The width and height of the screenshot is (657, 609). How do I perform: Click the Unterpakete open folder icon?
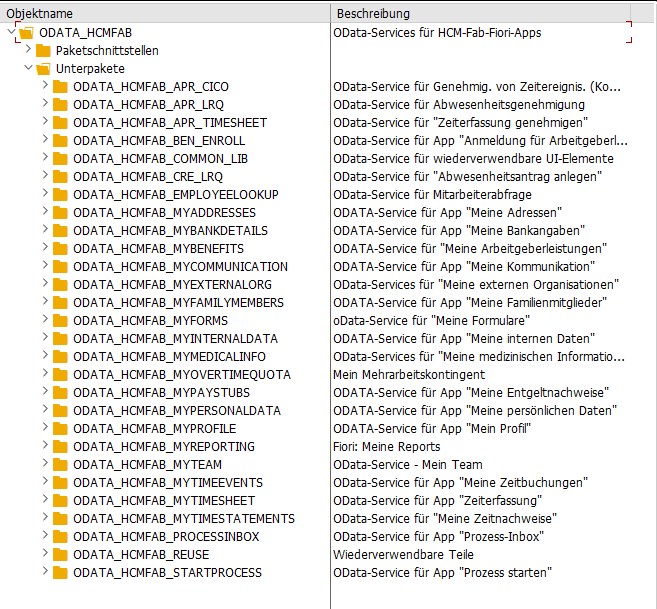tap(43, 69)
